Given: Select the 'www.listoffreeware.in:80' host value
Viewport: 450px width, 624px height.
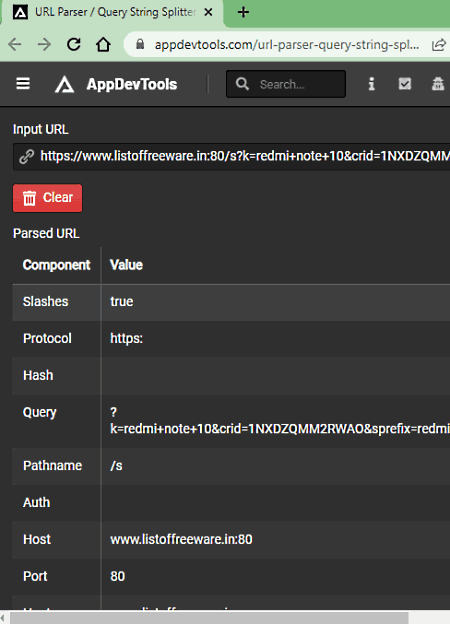Looking at the screenshot, I should 181,539.
